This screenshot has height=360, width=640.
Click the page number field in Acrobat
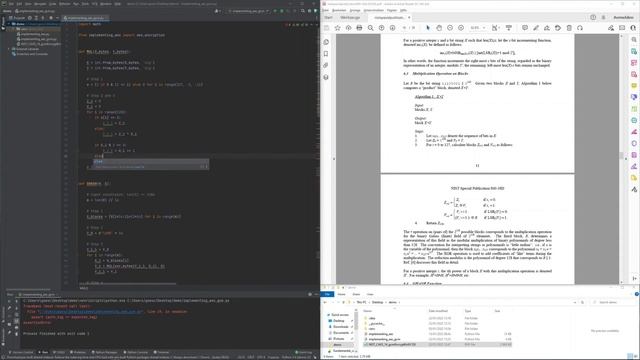(404, 28)
